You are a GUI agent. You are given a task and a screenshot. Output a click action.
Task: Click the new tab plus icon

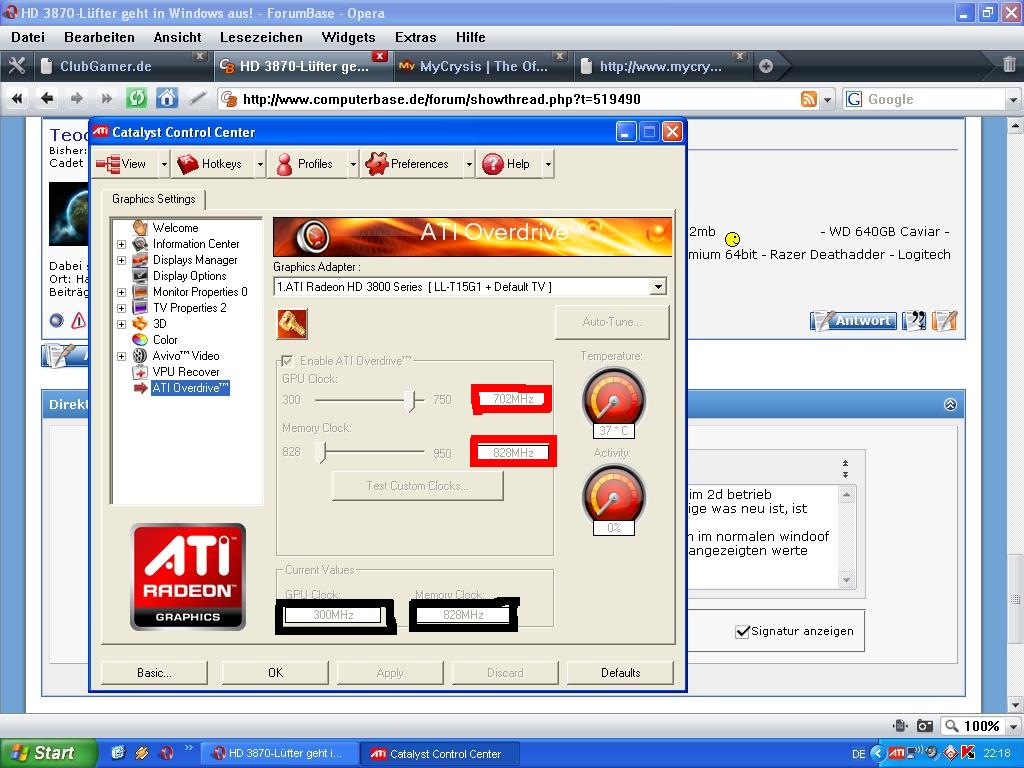pyautogui.click(x=766, y=66)
